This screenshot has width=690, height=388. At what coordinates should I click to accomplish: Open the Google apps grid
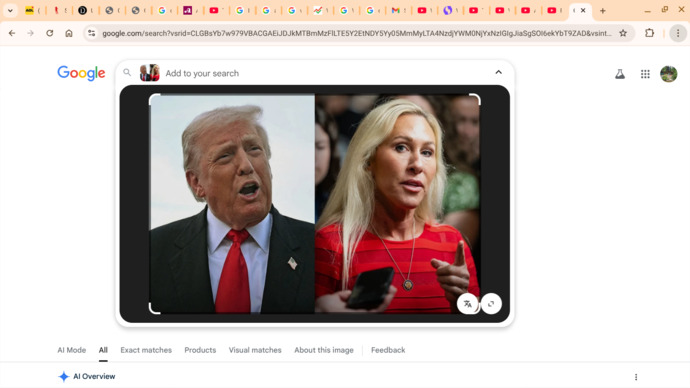click(x=645, y=74)
